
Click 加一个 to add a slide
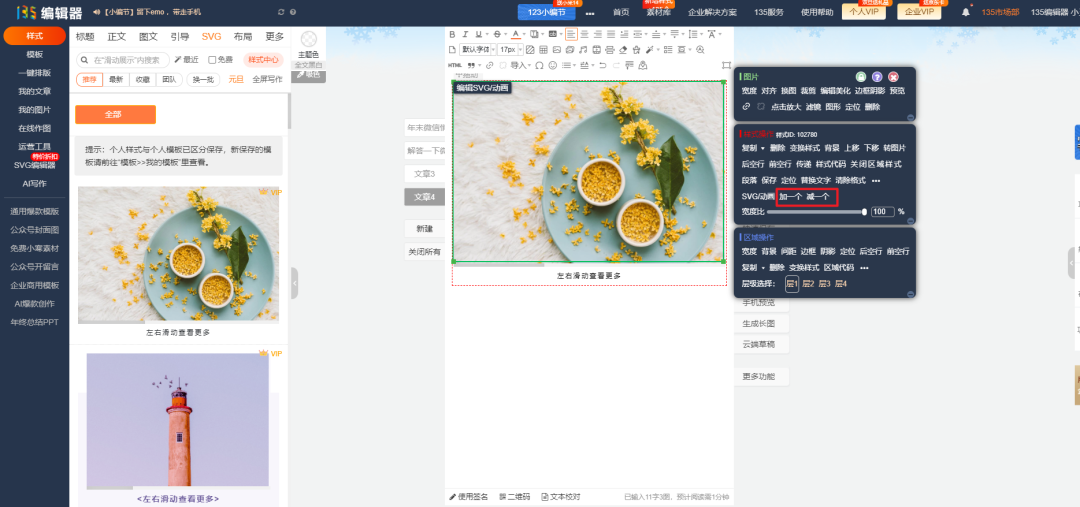[790, 197]
